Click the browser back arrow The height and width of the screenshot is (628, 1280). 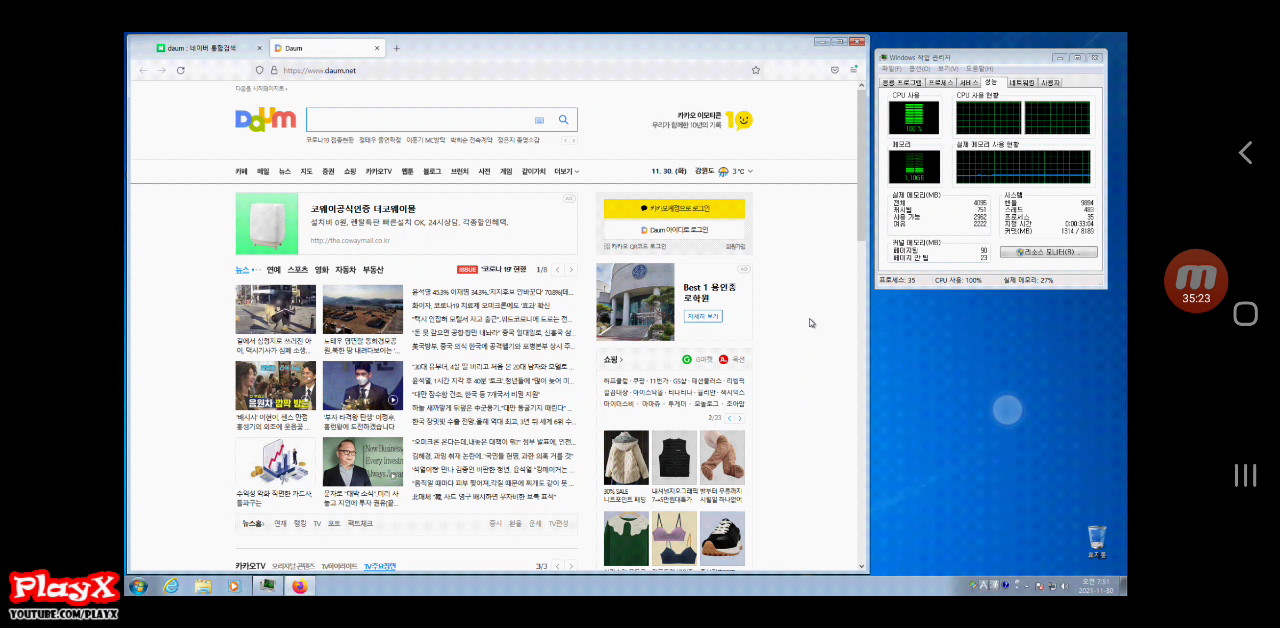pyautogui.click(x=143, y=70)
